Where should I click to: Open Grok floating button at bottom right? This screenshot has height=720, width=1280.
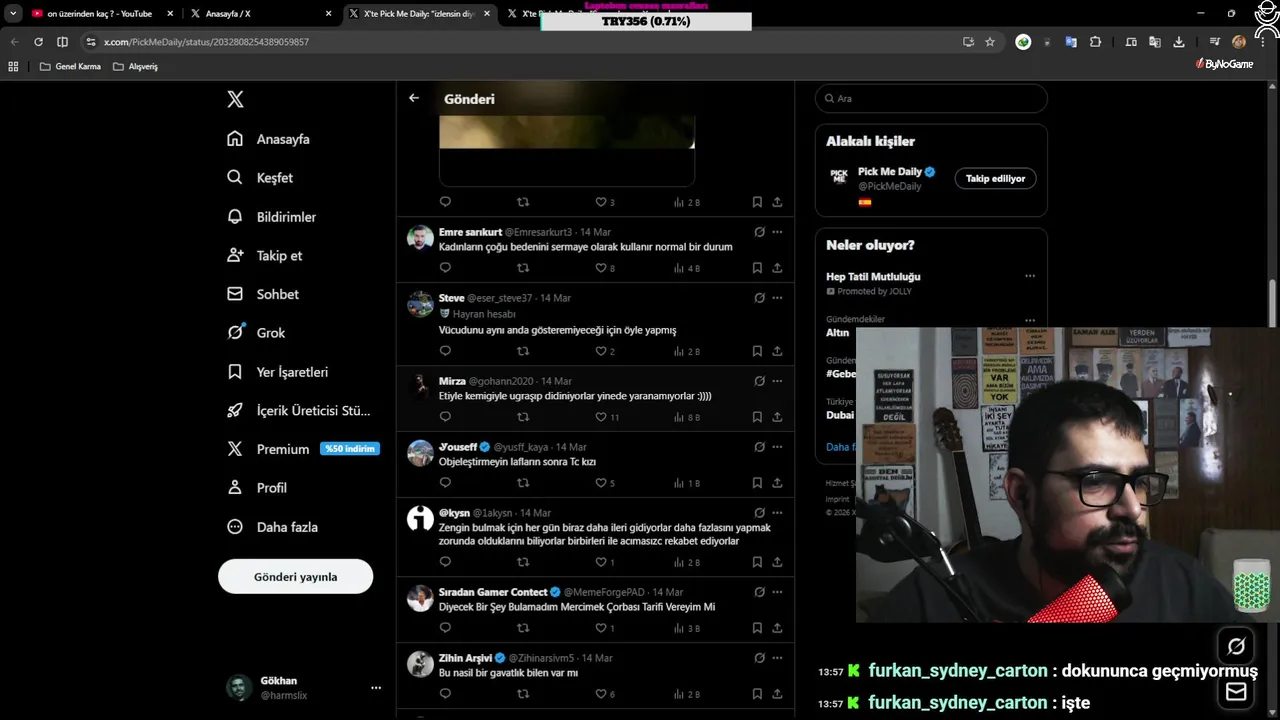1236,646
